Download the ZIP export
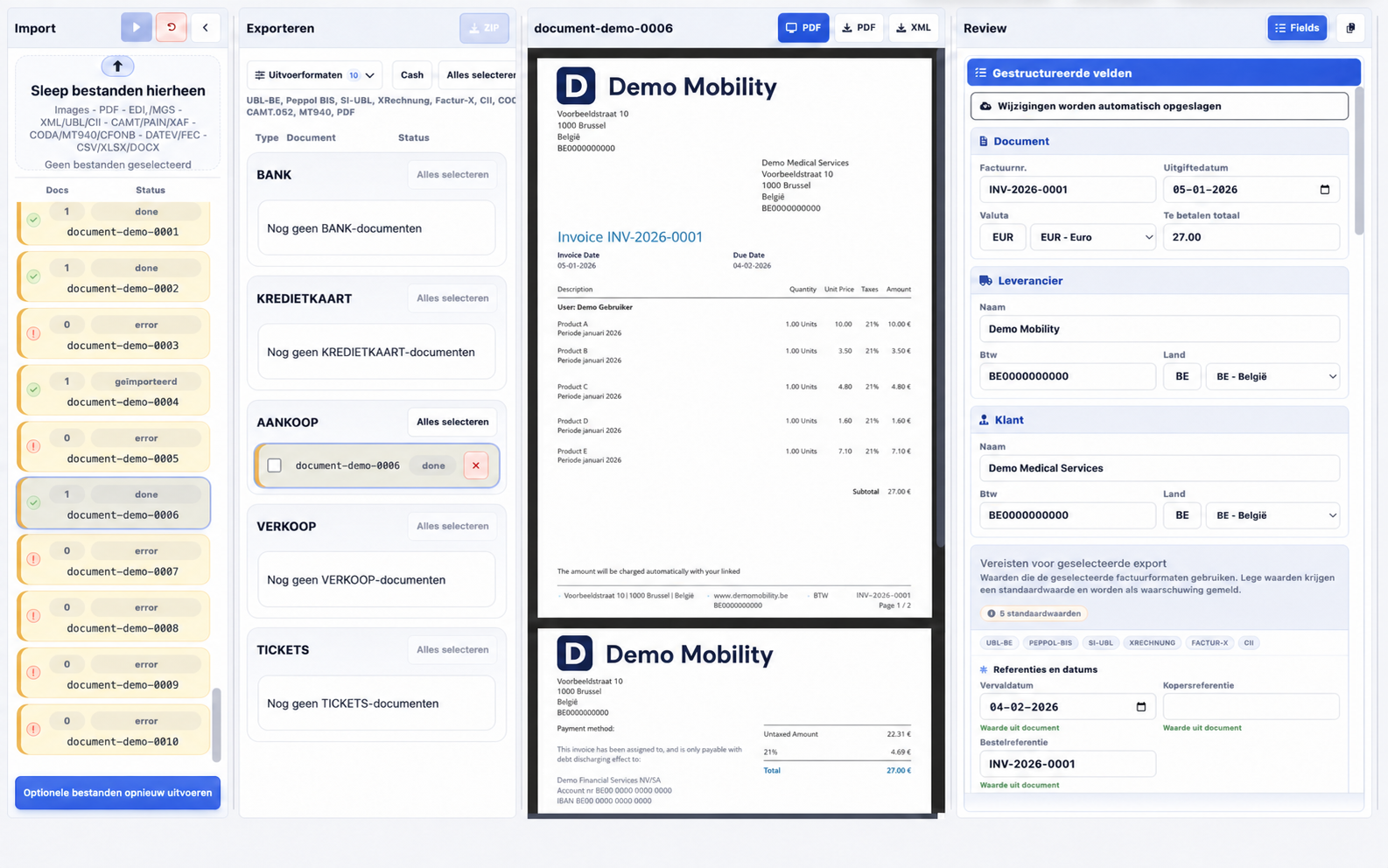 click(484, 28)
